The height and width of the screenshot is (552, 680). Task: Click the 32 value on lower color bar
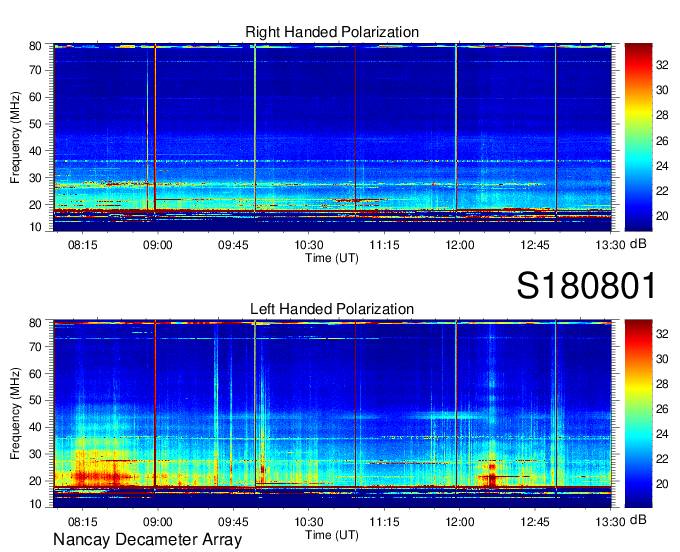(x=662, y=333)
